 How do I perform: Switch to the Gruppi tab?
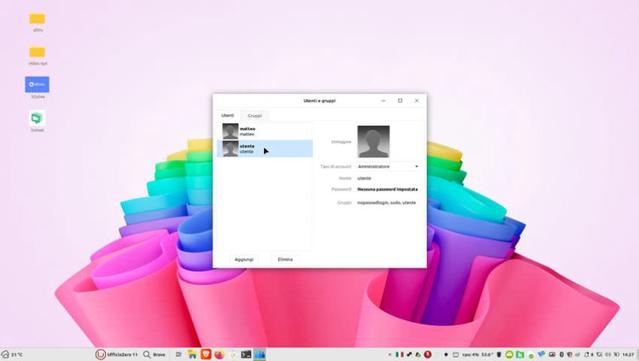[x=255, y=116]
